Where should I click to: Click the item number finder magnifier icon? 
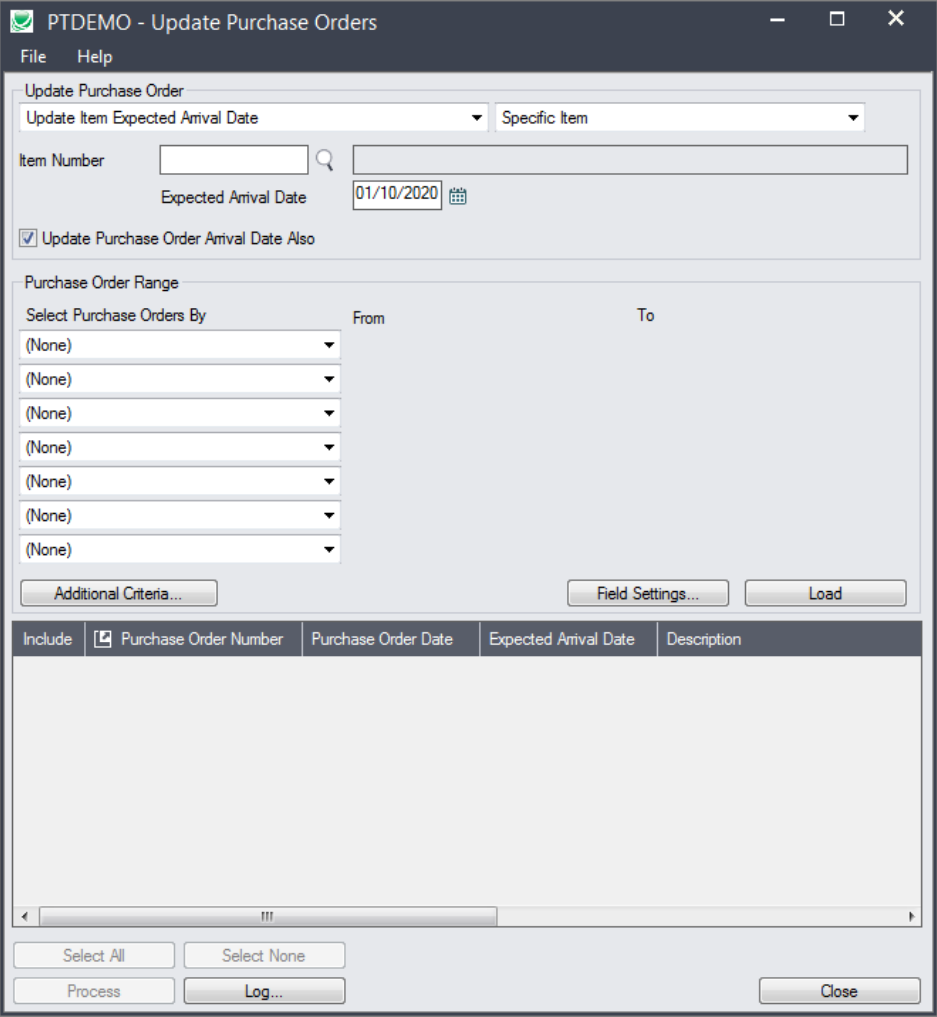coord(324,160)
